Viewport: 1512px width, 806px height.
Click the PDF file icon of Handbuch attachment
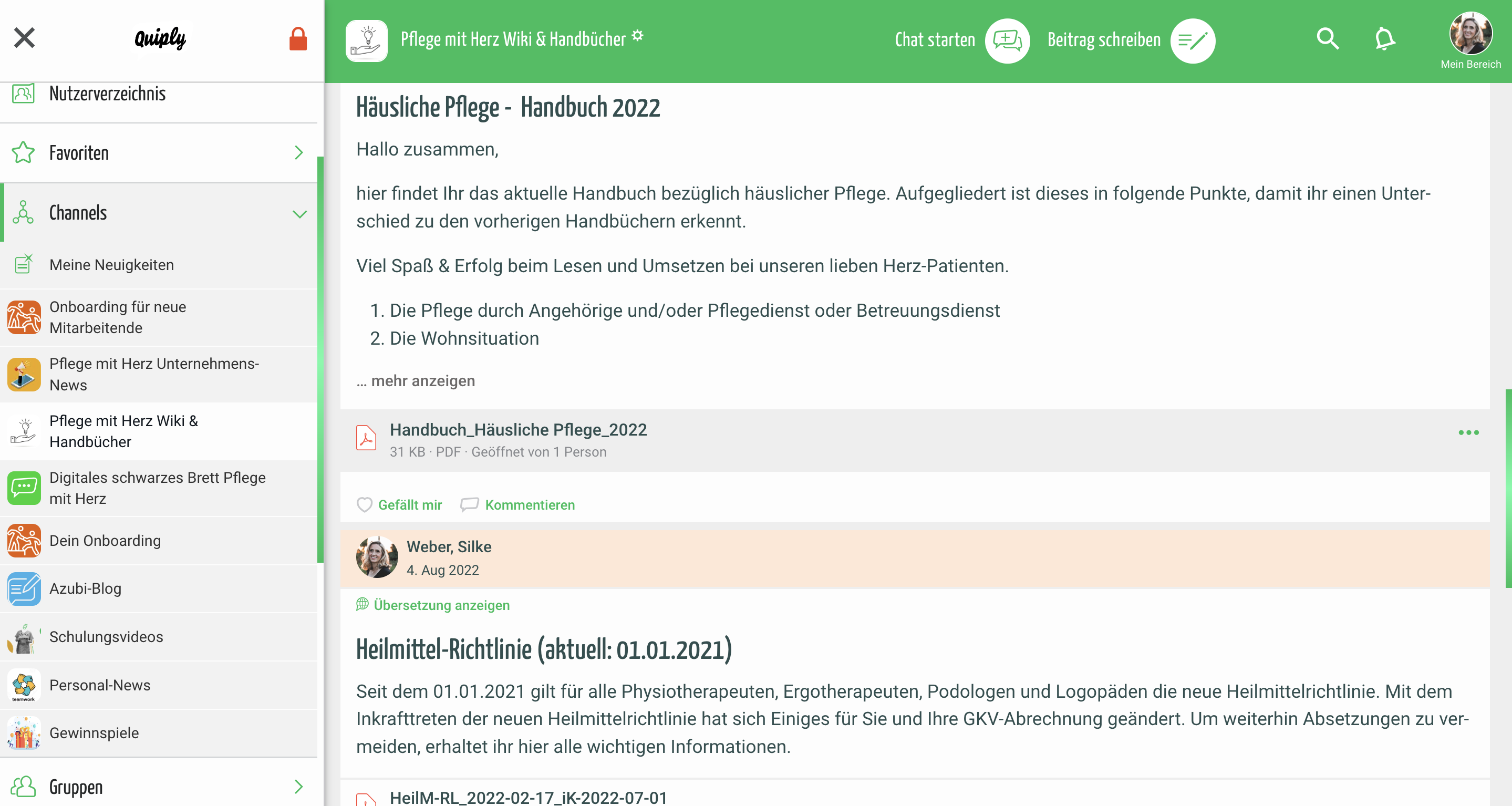point(366,438)
